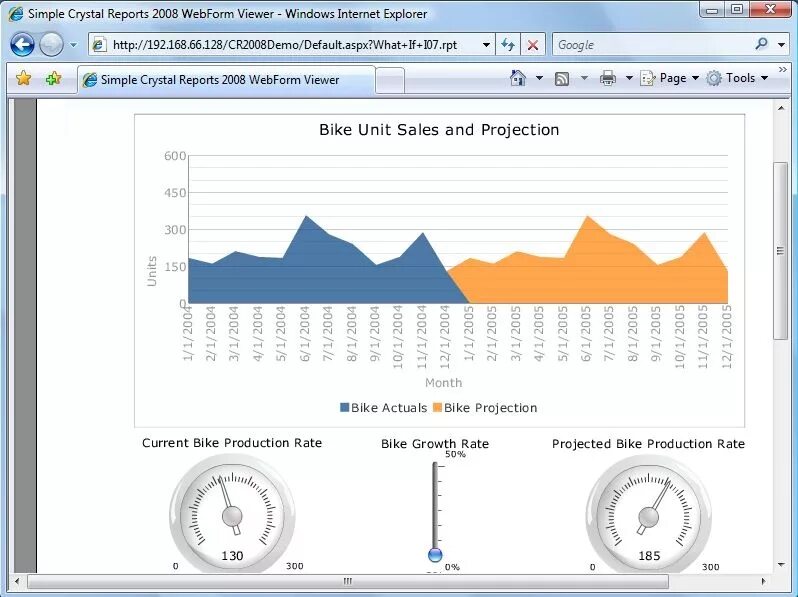This screenshot has height=597, width=798.
Task: Click the '50%' growth rate label
Action: 455,454
